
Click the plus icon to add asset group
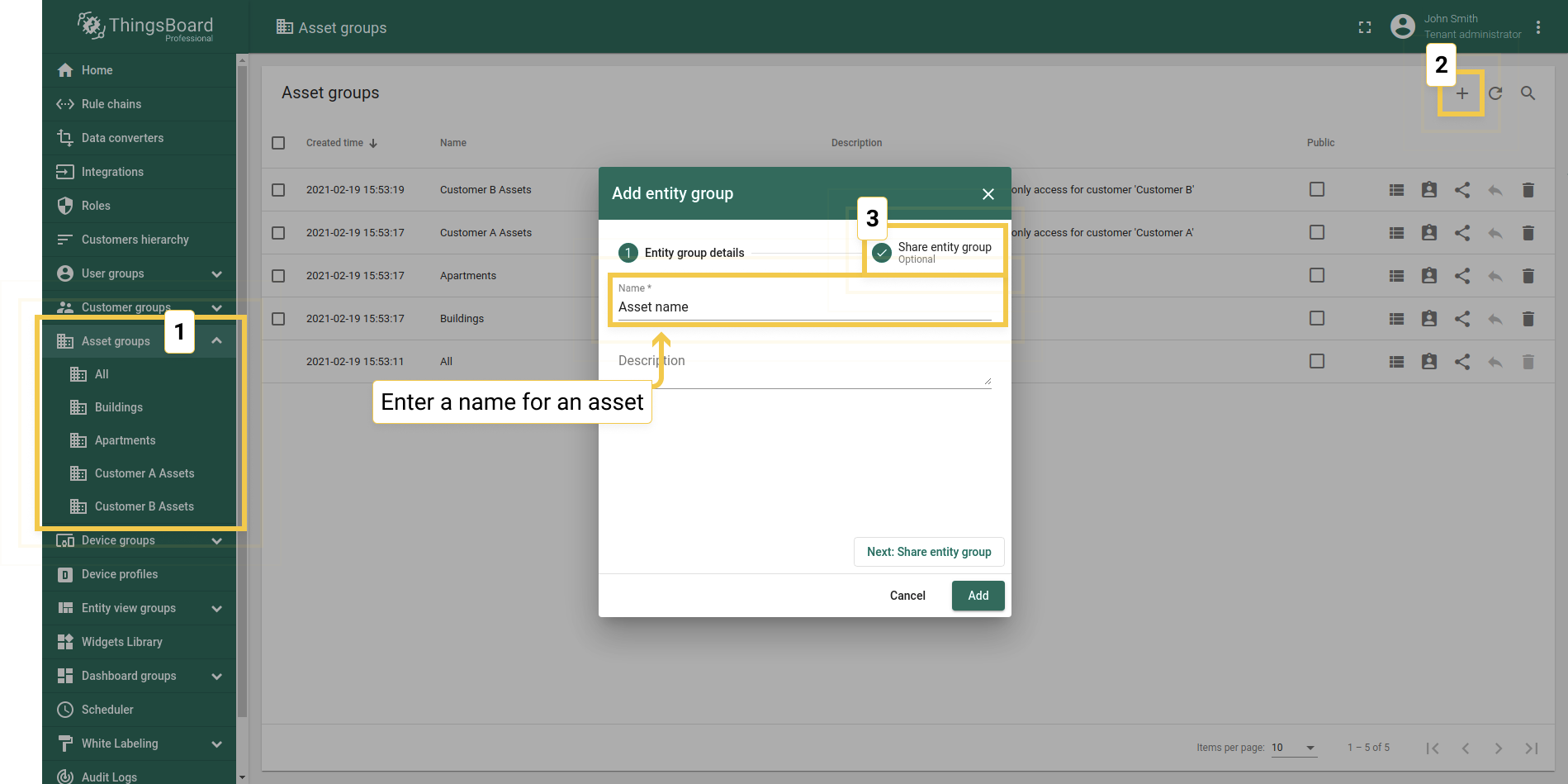pyautogui.click(x=1461, y=93)
